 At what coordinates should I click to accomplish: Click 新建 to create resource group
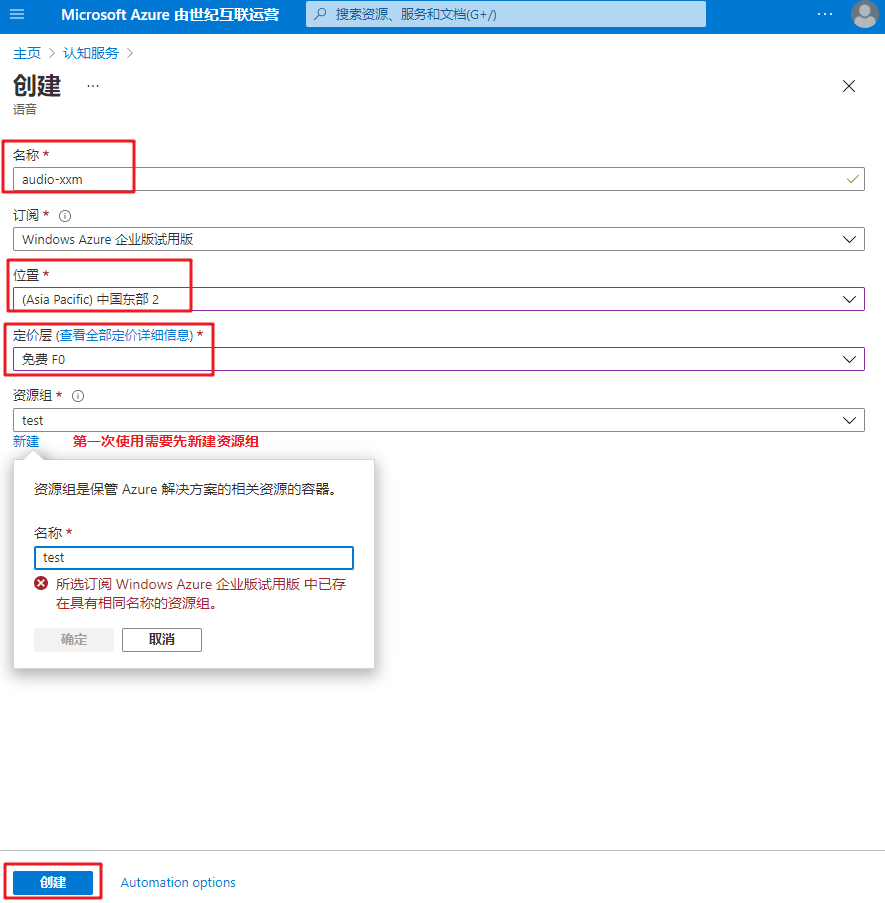coord(26,441)
